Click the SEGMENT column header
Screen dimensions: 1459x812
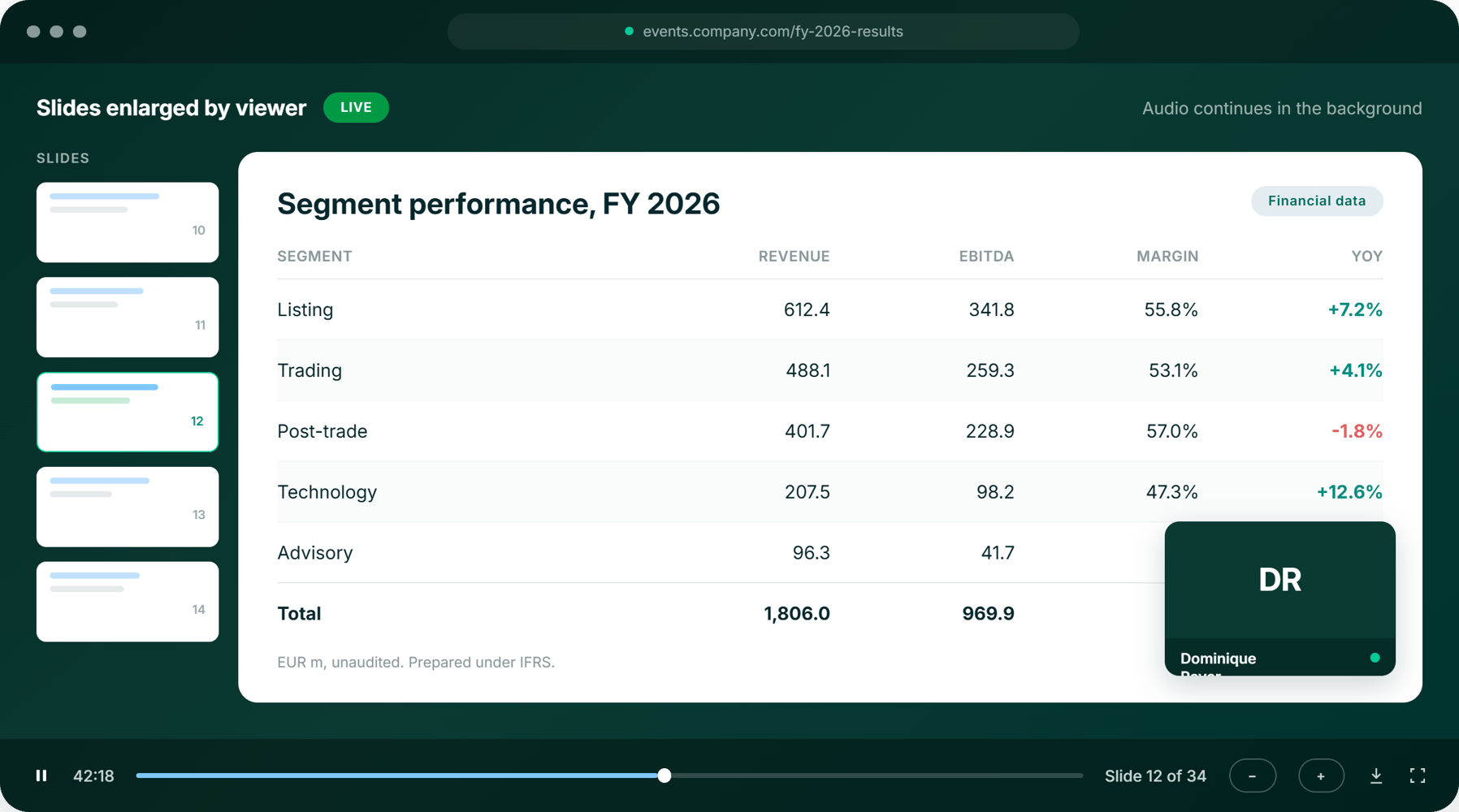point(314,257)
